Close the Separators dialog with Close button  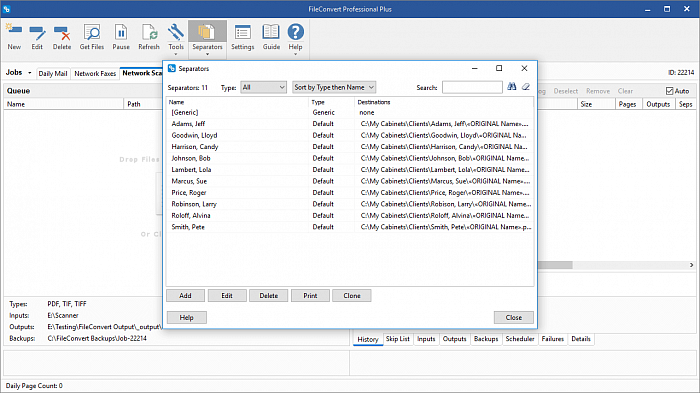[513, 318]
